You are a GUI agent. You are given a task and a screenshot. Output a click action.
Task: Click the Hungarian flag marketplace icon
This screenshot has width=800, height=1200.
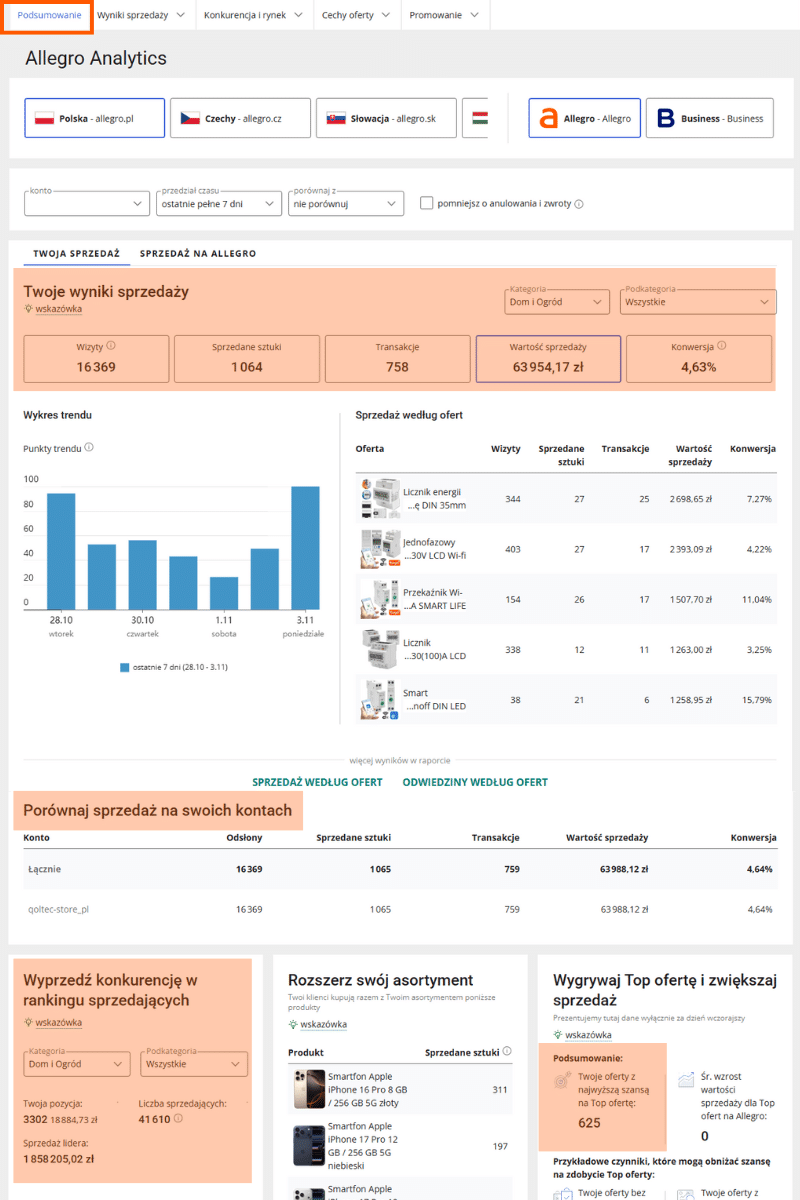pyautogui.click(x=480, y=118)
